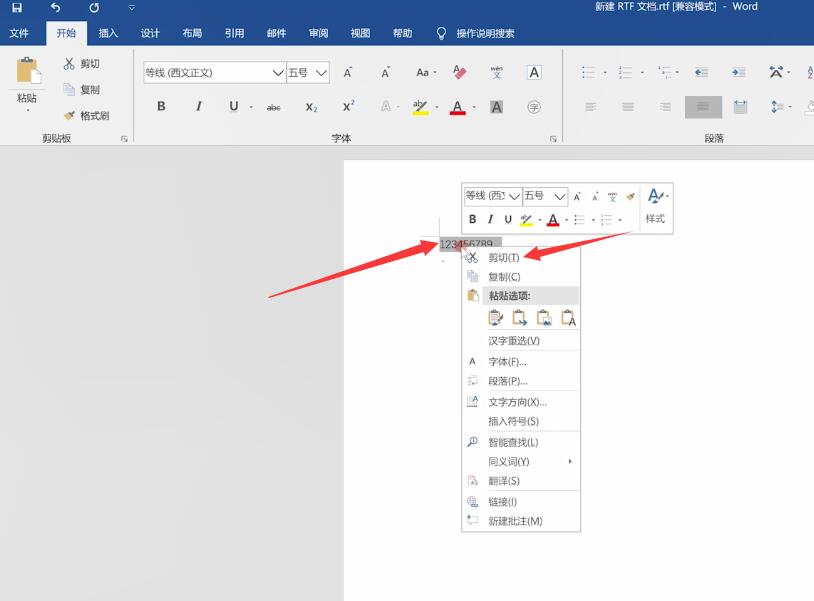Choose 剪切(T) from context menu

[x=521, y=257]
